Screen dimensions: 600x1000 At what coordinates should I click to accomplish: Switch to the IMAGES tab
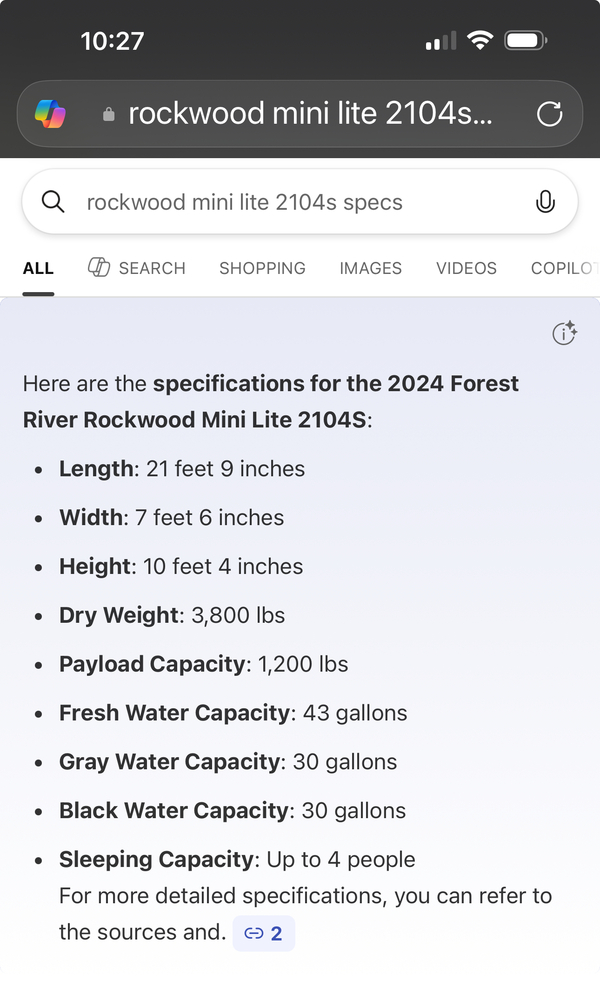pos(370,268)
